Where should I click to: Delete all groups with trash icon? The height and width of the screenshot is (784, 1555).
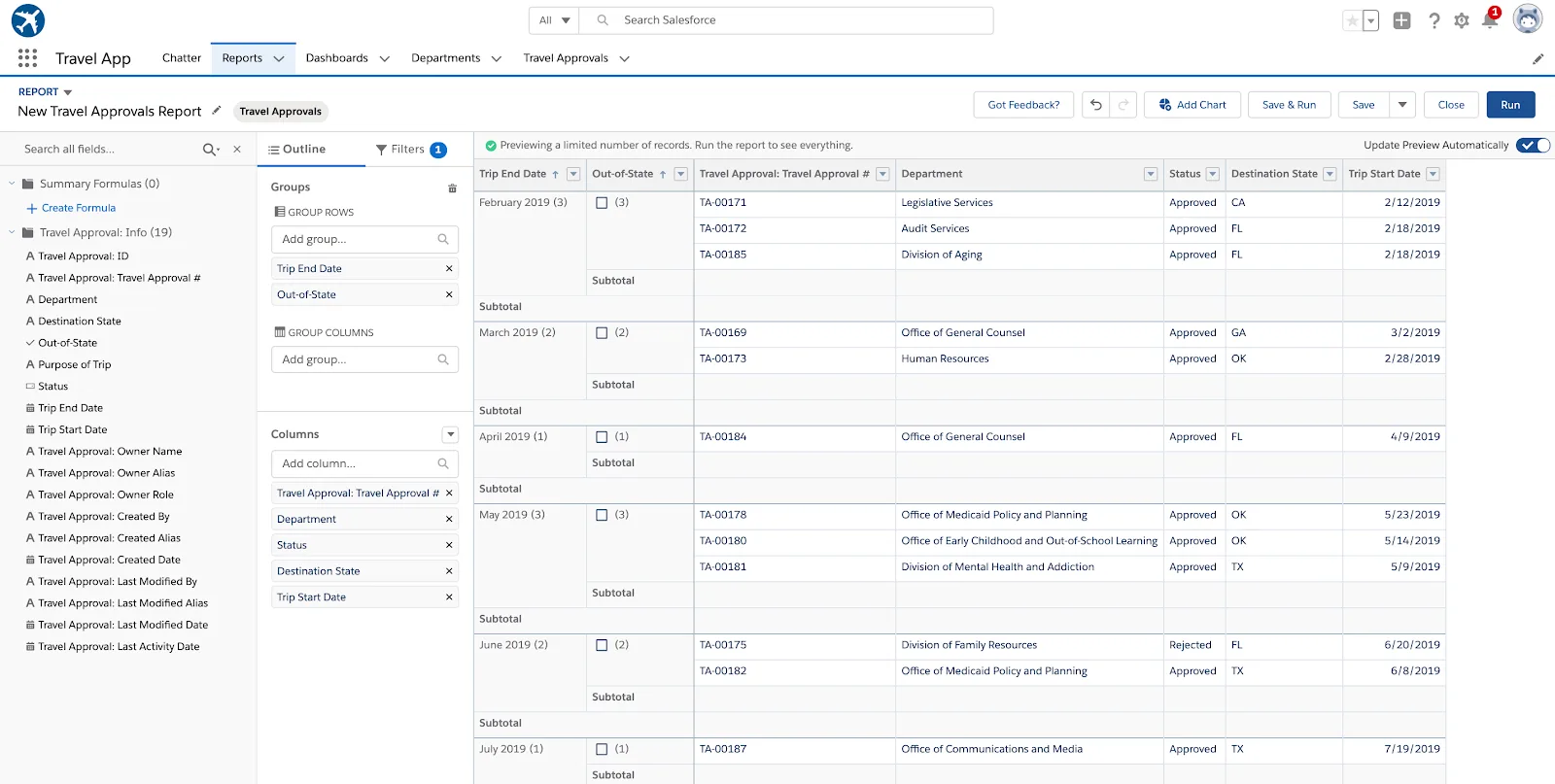(x=452, y=187)
